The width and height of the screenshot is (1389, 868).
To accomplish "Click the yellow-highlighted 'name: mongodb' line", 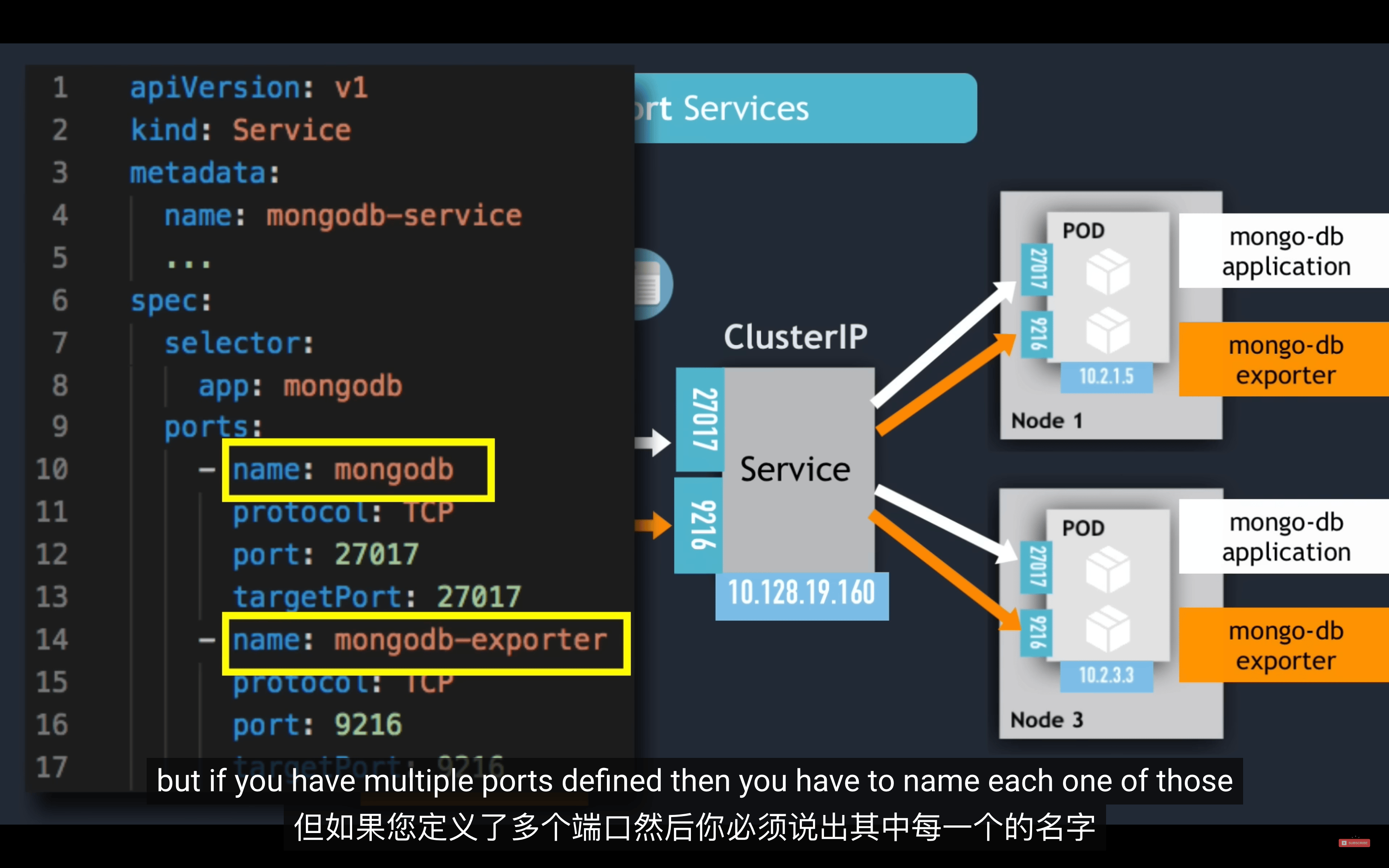I will (x=358, y=470).
